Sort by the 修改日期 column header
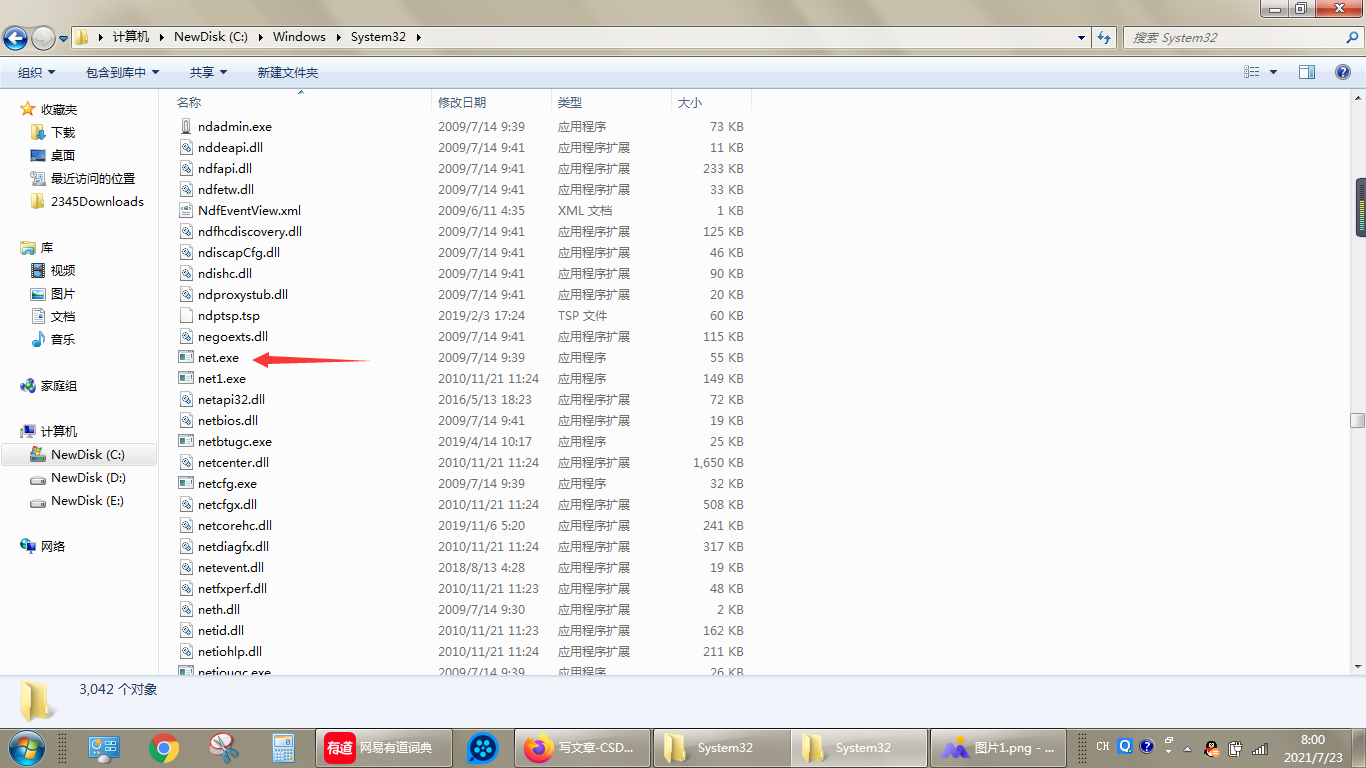 (x=491, y=102)
